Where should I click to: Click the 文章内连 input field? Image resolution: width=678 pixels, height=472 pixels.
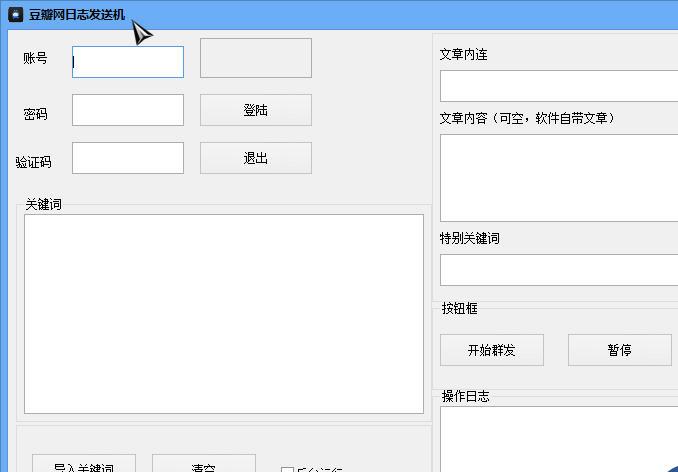[x=558, y=86]
